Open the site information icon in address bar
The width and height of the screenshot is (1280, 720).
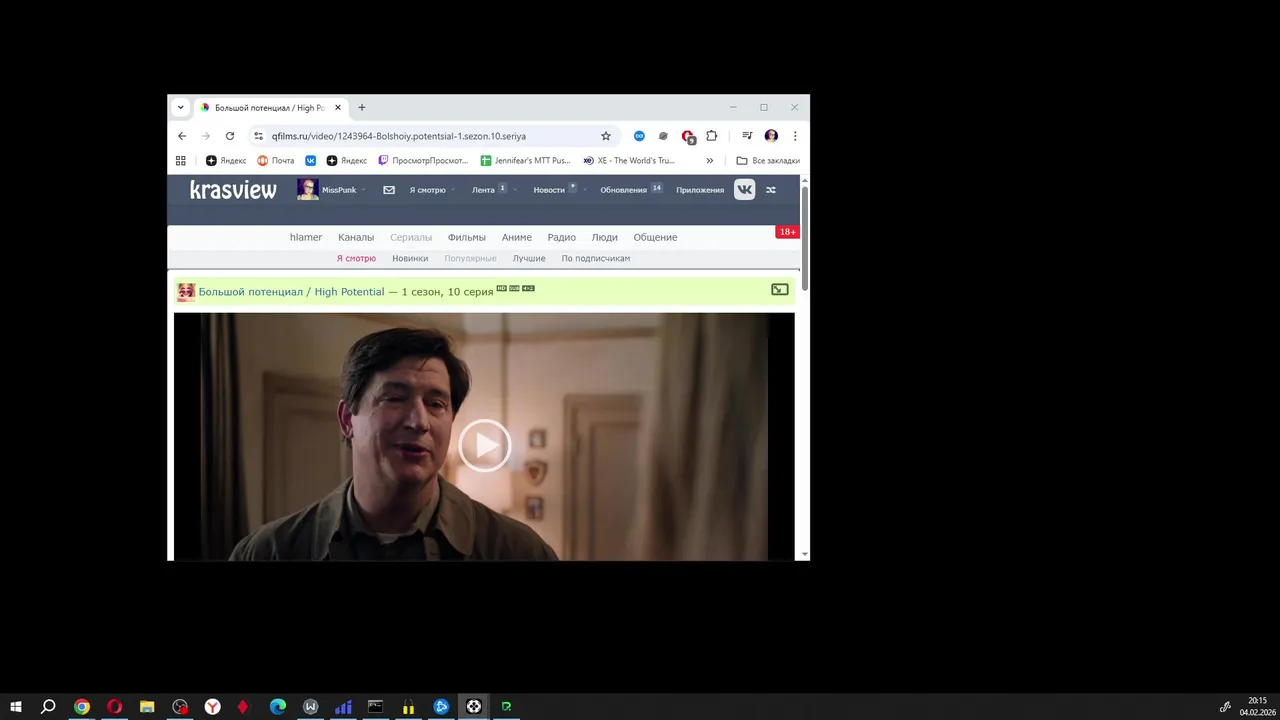point(258,136)
